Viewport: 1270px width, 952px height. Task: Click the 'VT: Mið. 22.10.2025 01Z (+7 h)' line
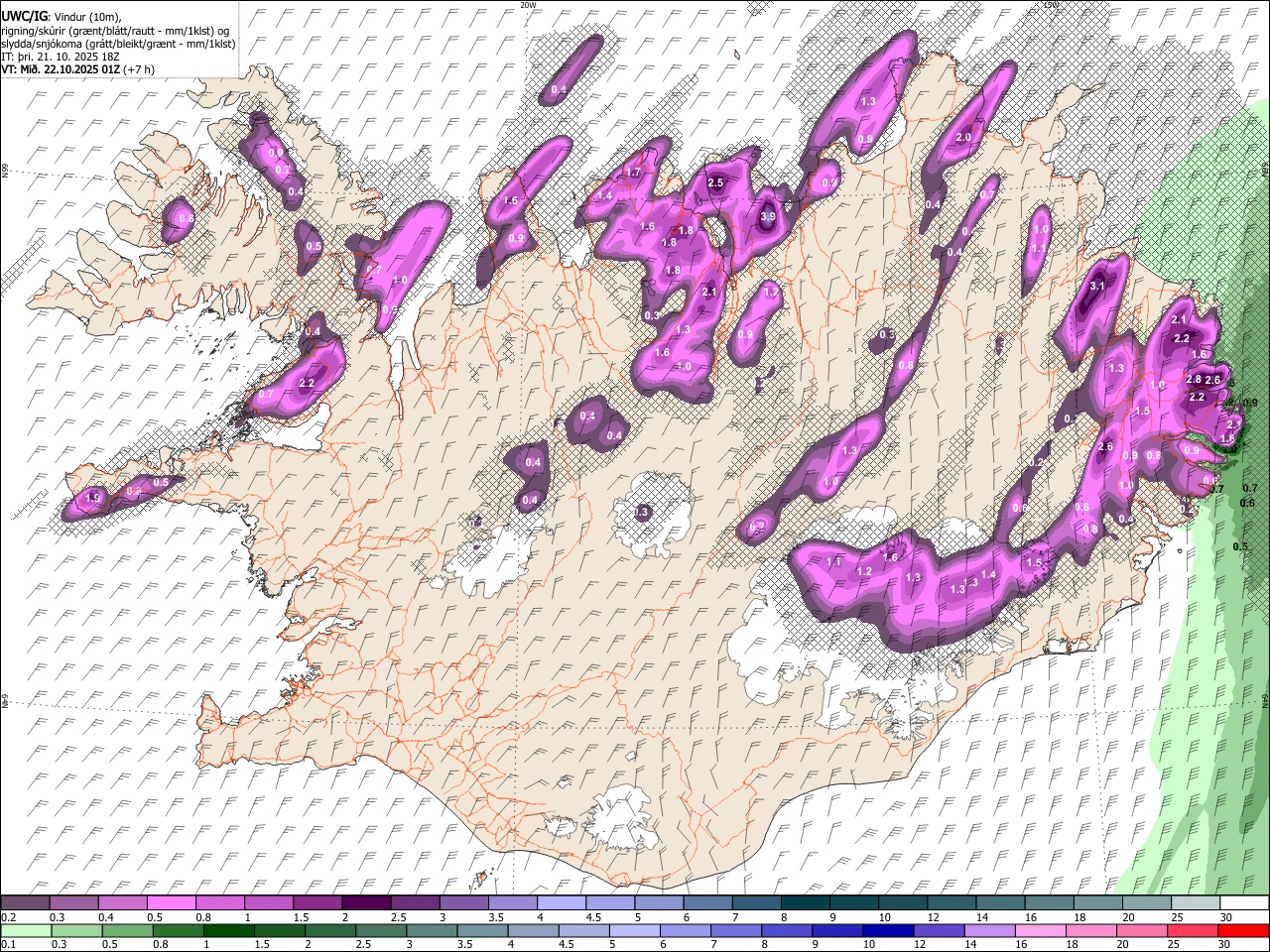point(78,70)
